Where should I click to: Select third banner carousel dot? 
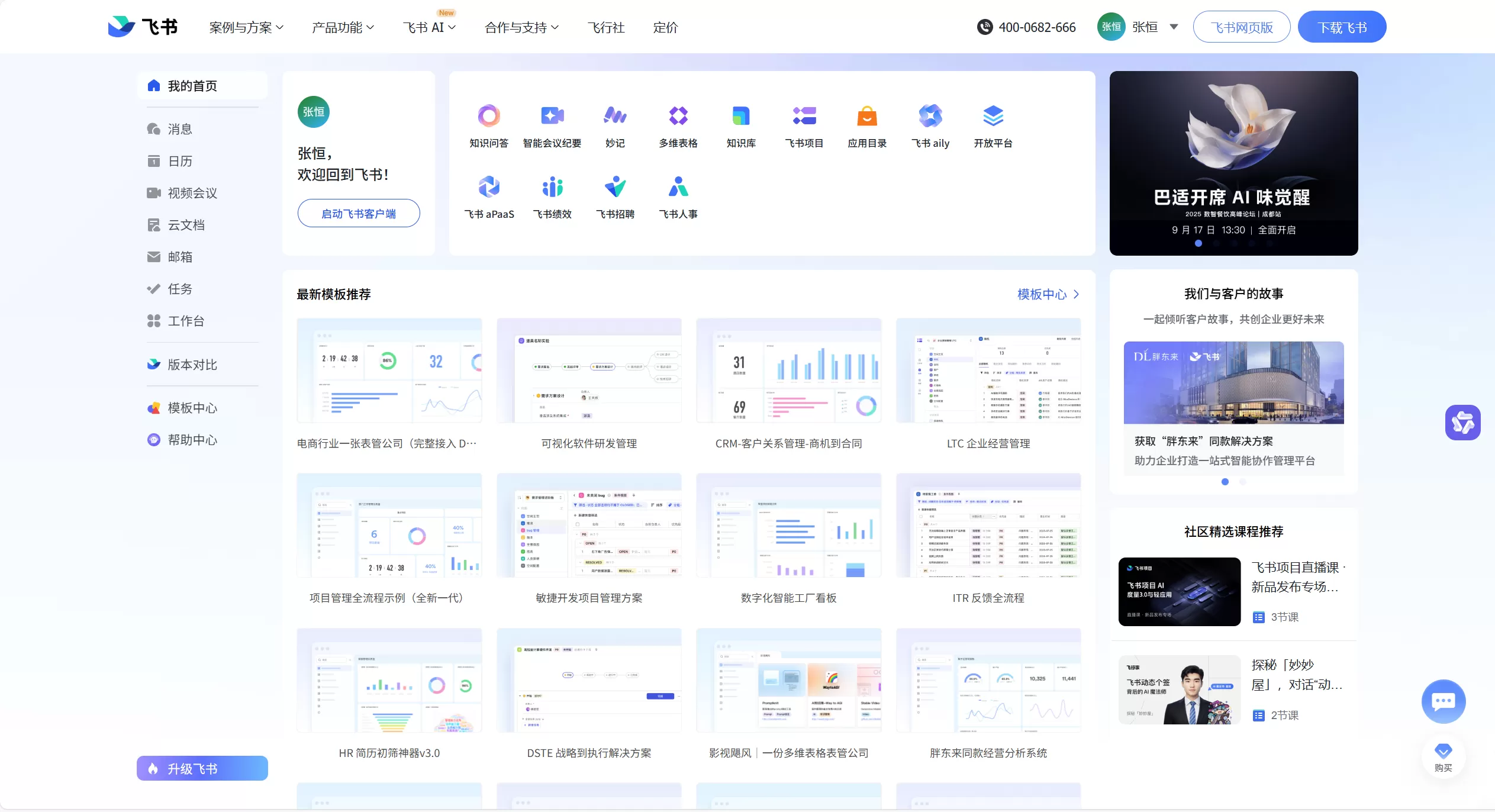click(1233, 243)
